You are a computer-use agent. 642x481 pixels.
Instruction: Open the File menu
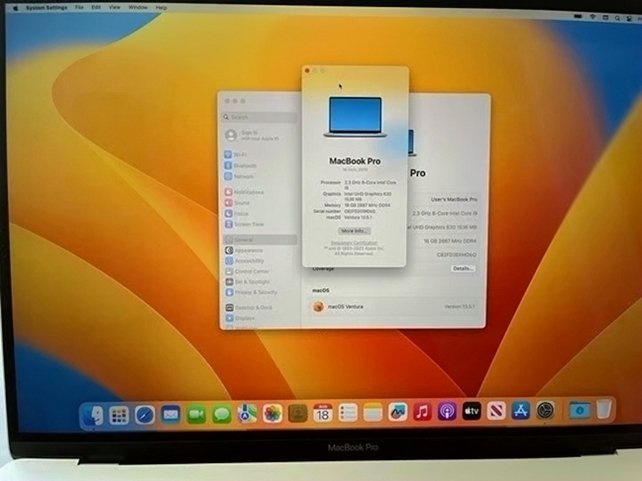[x=79, y=8]
